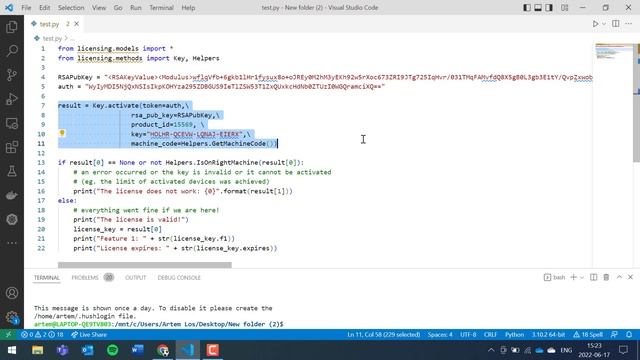Viewport: 640px width, 360px height.
Task: Show errors and warnings in the status bar
Action: pyautogui.click(x=42, y=335)
